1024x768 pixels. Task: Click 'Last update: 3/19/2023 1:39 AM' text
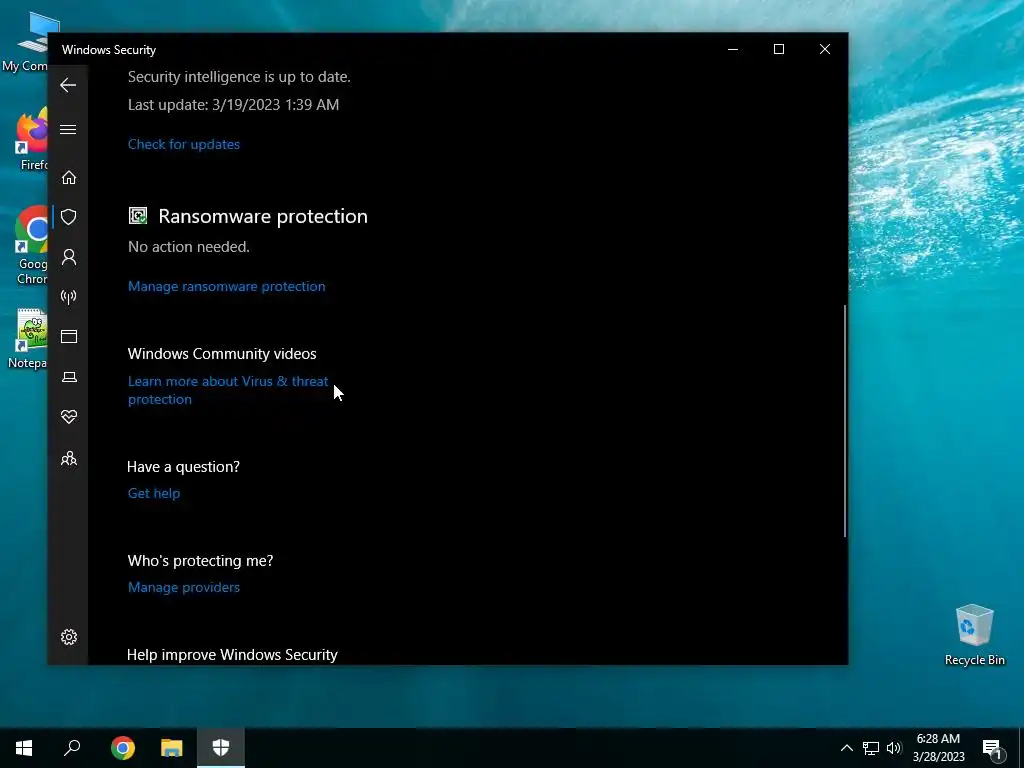click(x=233, y=105)
